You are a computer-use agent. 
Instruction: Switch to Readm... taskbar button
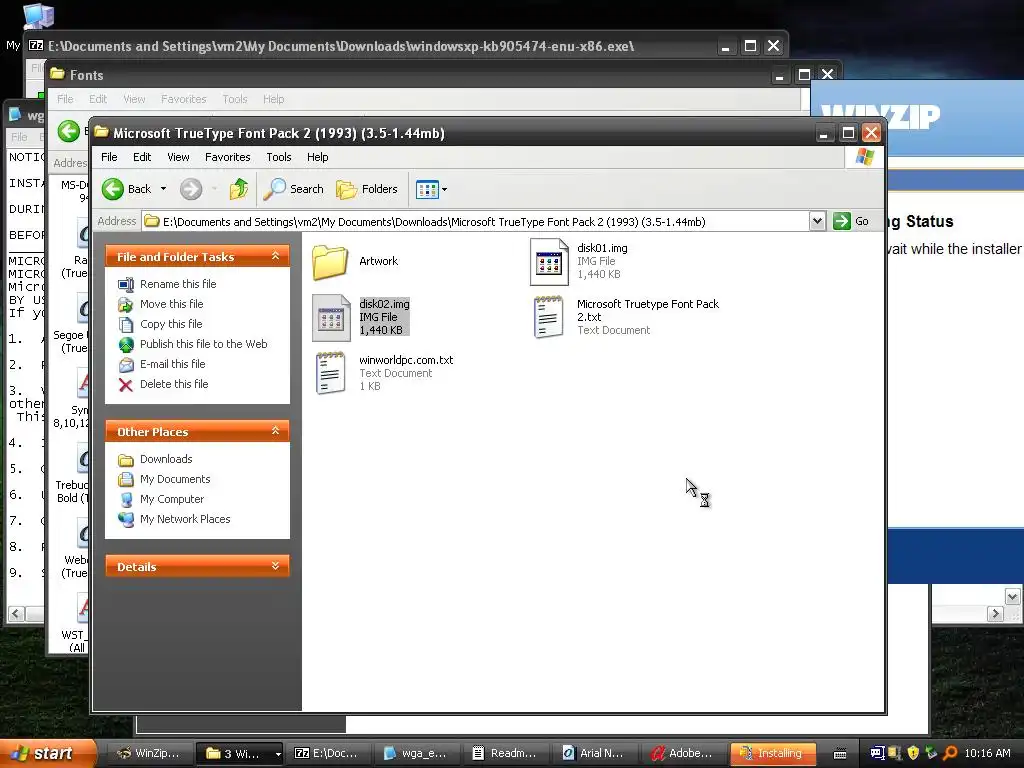[x=504, y=753]
